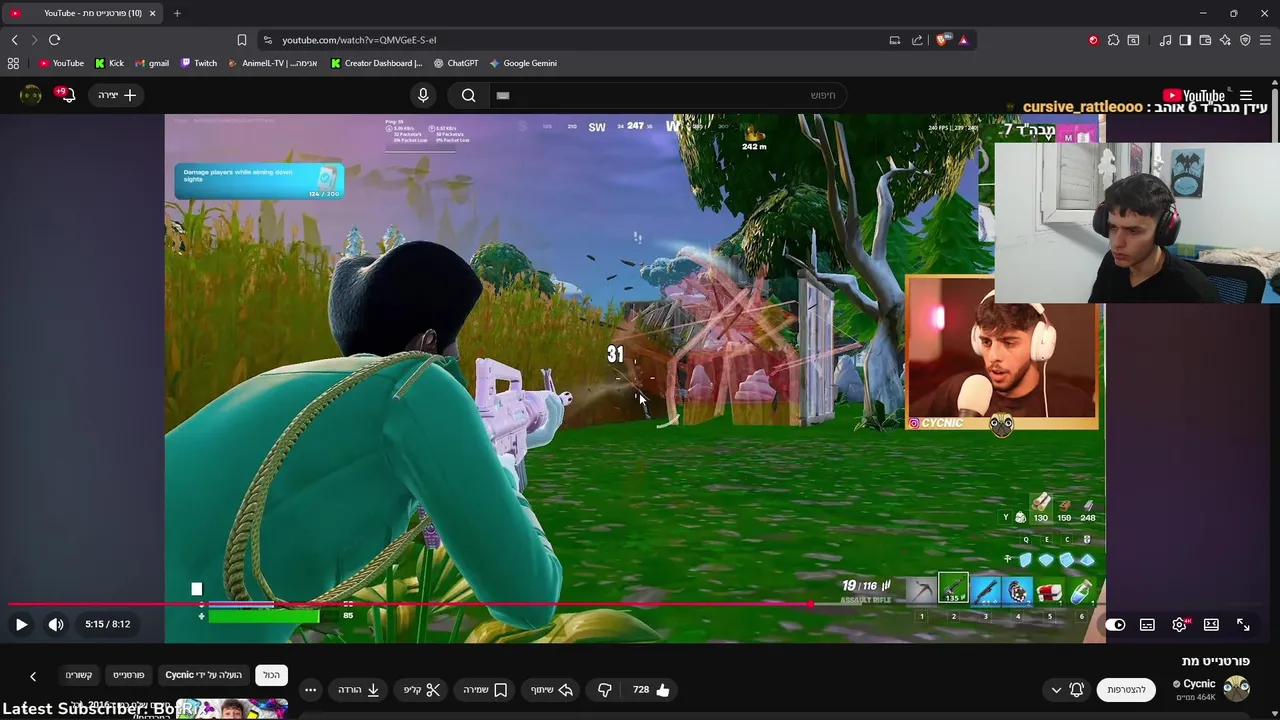Screen dimensions: 1280x720
Task: Select the 'הועלה על ידי Cycnic' chip
Action: [203, 675]
